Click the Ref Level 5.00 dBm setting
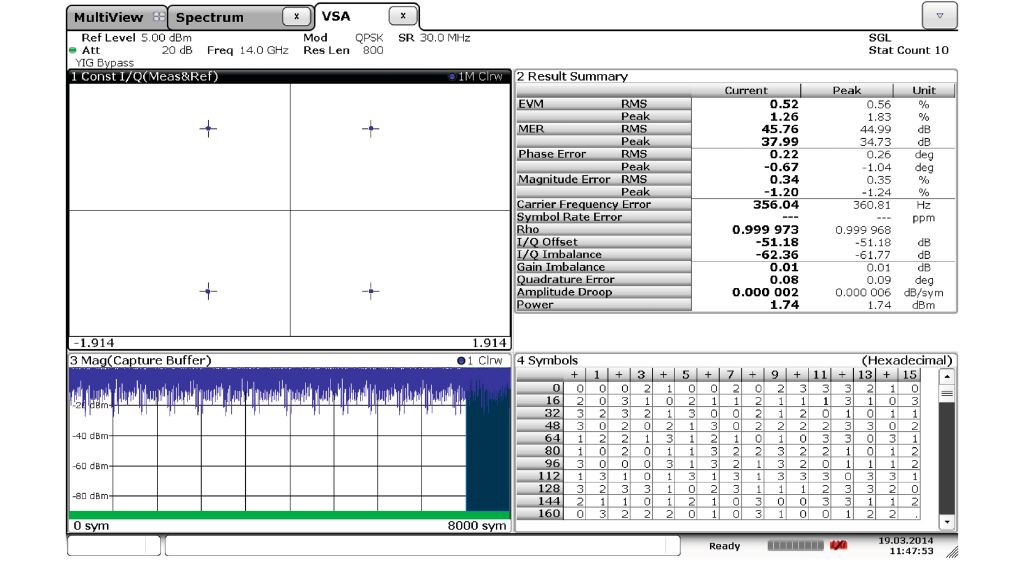1024x576 pixels. click(x=136, y=38)
